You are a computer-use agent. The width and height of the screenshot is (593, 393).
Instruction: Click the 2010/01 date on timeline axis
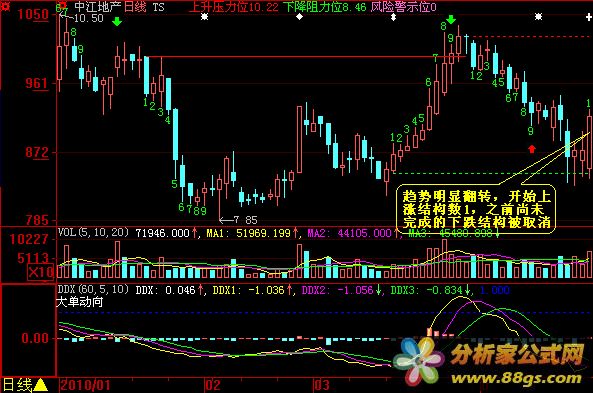(86, 385)
